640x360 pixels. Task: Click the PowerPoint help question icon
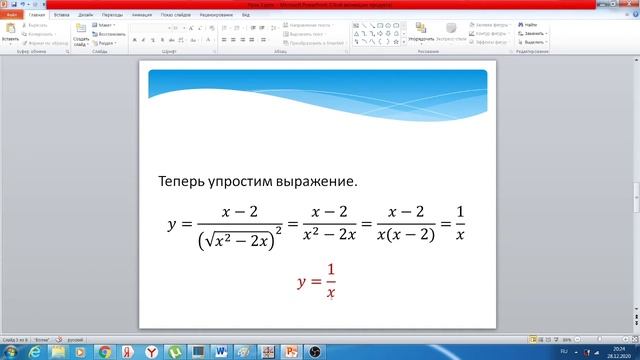coord(636,14)
